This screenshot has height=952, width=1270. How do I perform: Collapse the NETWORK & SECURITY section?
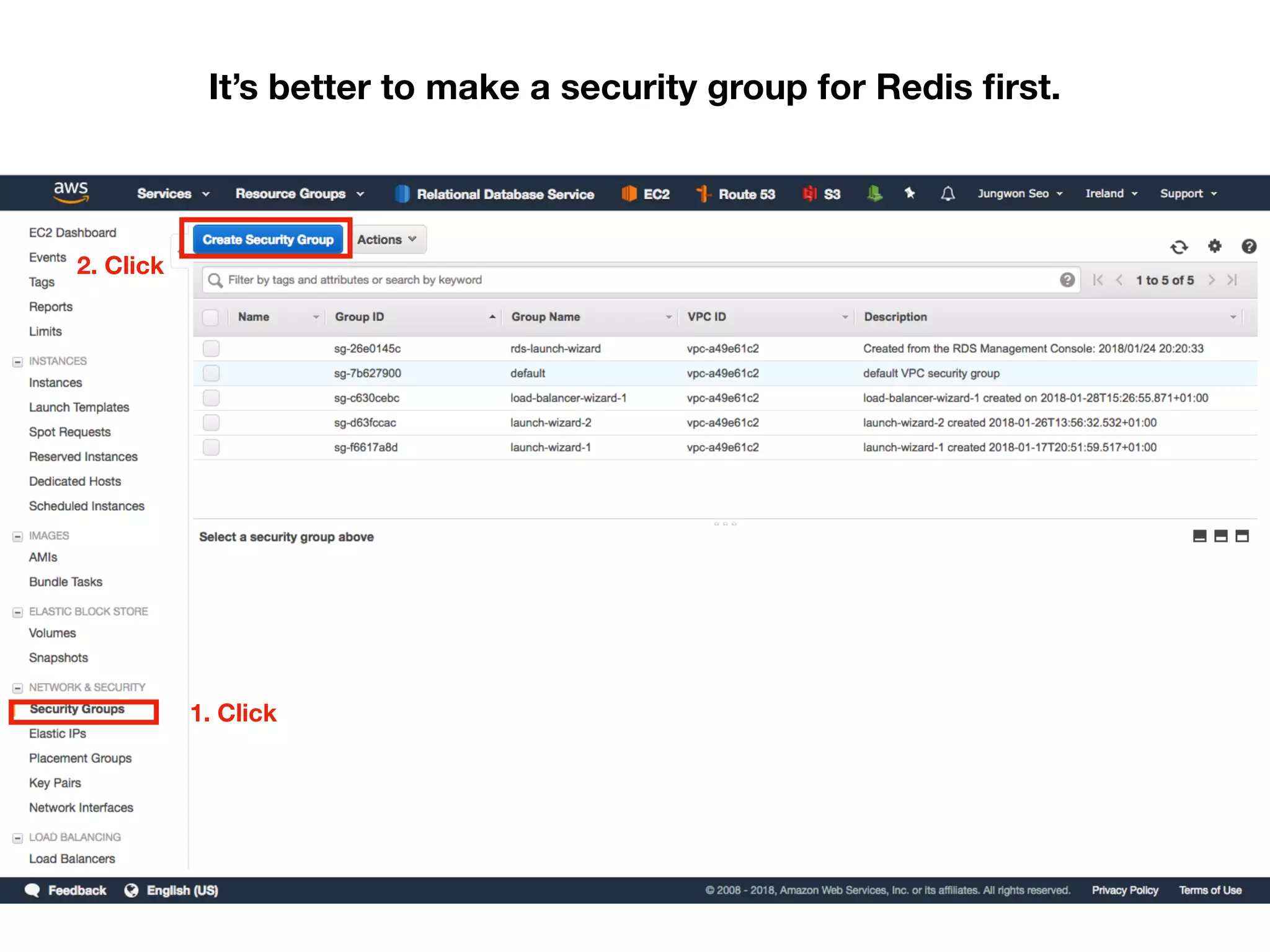17,688
